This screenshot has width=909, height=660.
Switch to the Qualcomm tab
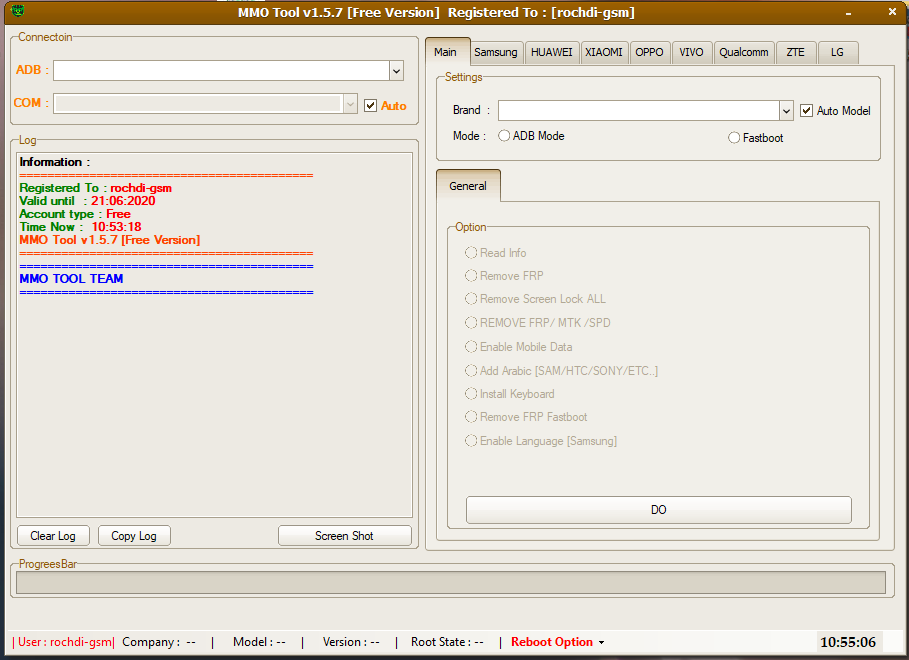tap(744, 52)
